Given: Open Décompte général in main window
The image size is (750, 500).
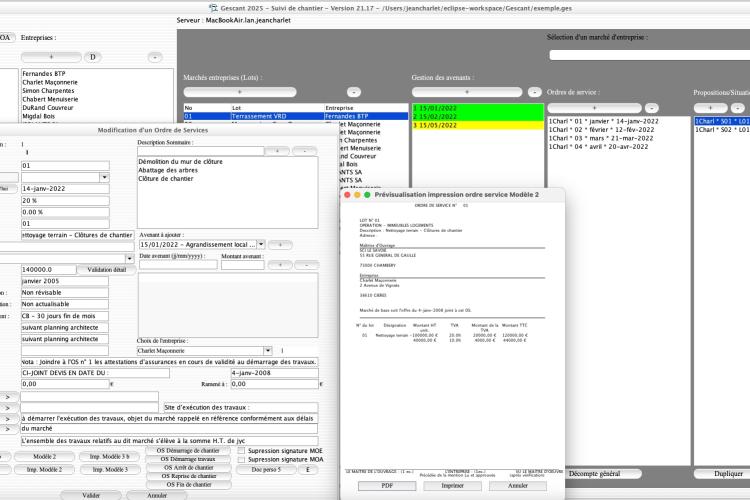Looking at the screenshot, I should tap(594, 474).
